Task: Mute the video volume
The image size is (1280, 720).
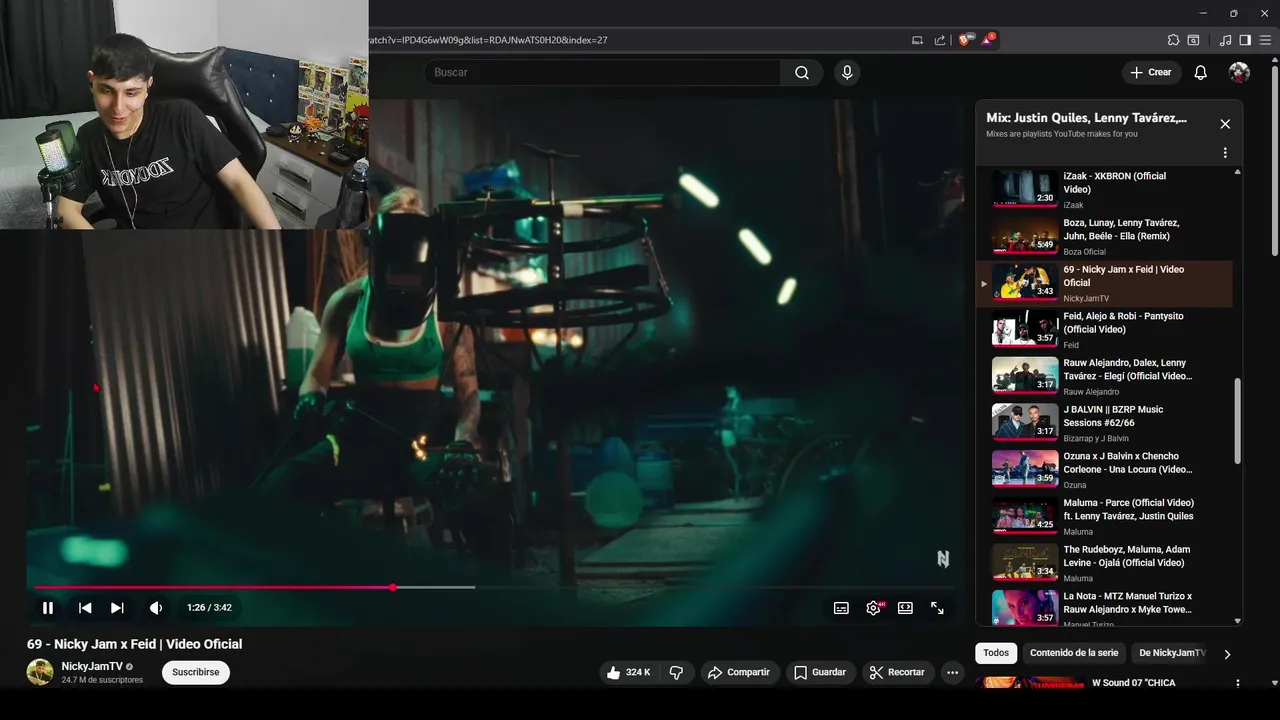Action: [156, 607]
